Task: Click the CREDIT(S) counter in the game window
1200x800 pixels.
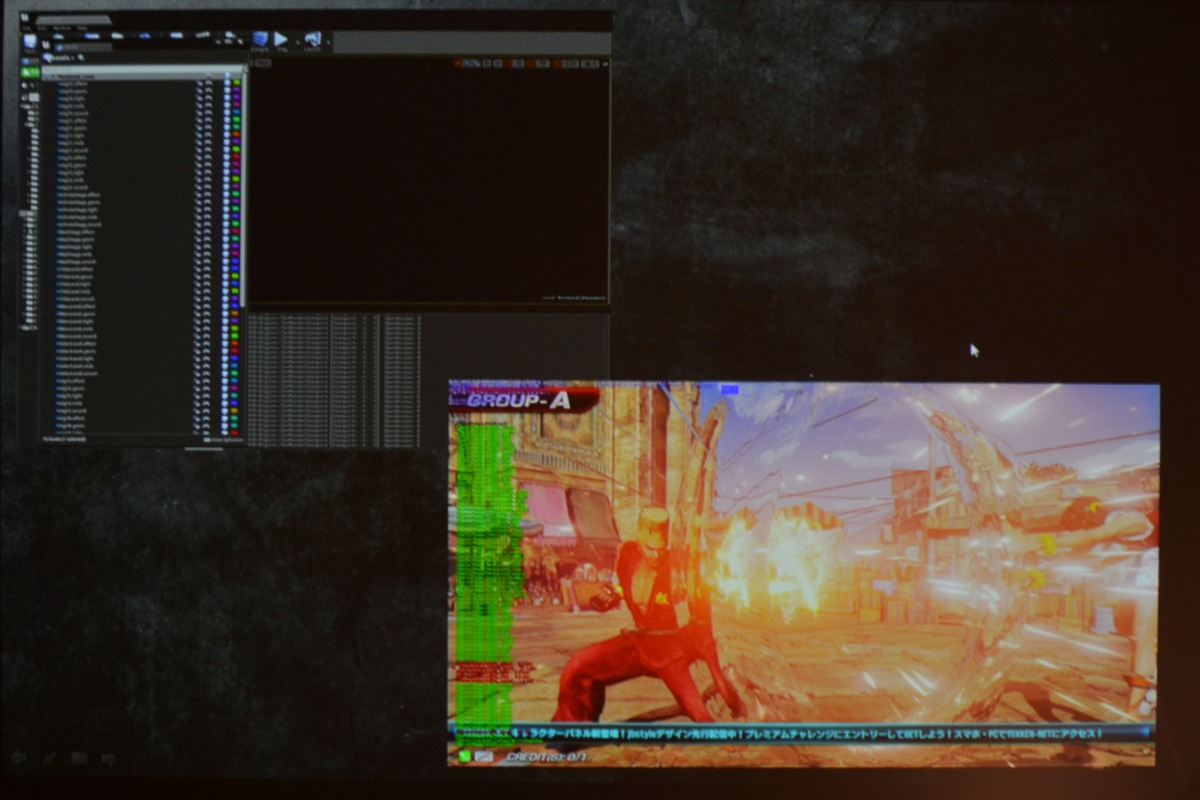Action: tap(546, 757)
